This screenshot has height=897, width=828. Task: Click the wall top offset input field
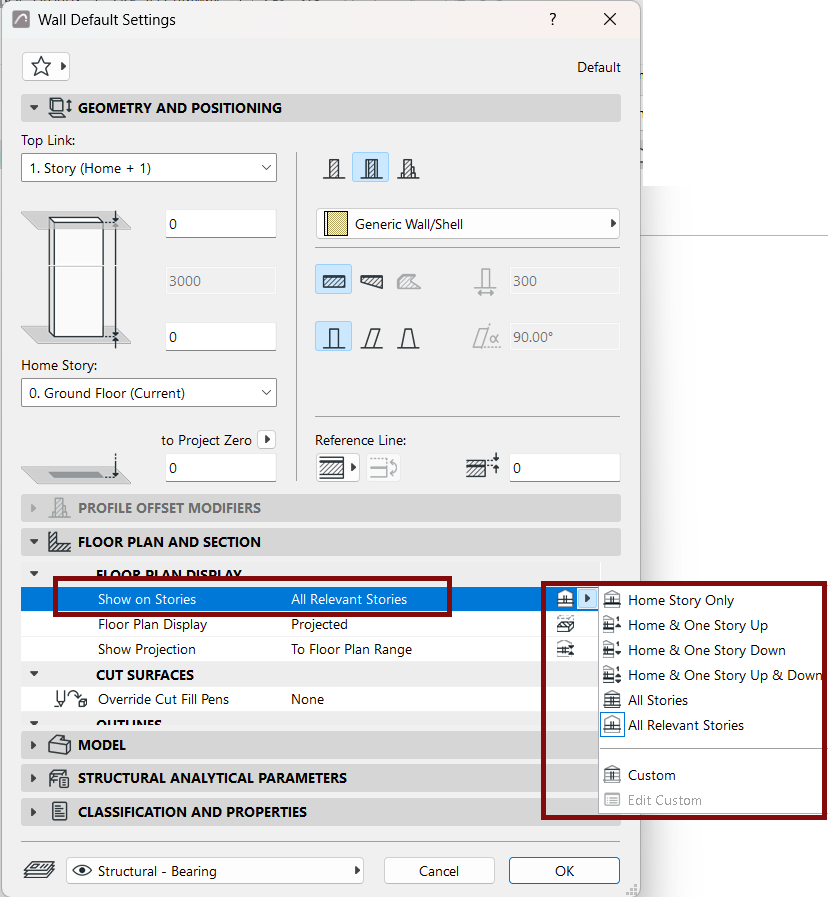pyautogui.click(x=221, y=224)
